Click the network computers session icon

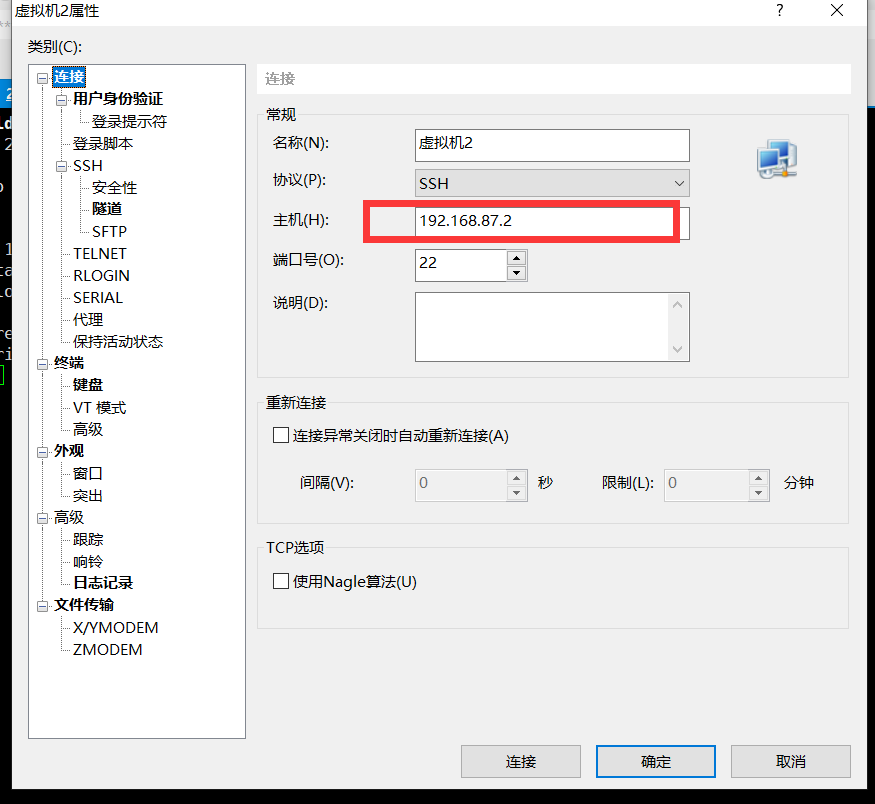click(777, 160)
